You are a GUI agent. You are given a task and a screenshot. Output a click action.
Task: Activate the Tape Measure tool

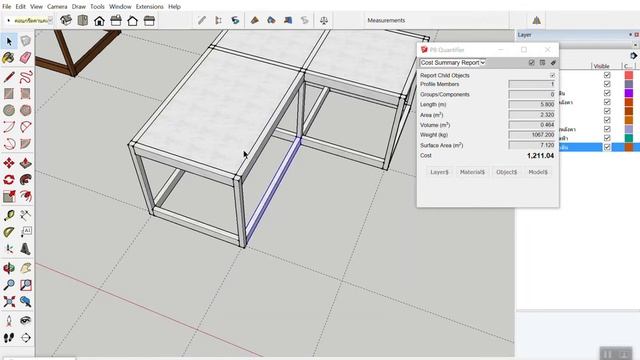click(9, 216)
